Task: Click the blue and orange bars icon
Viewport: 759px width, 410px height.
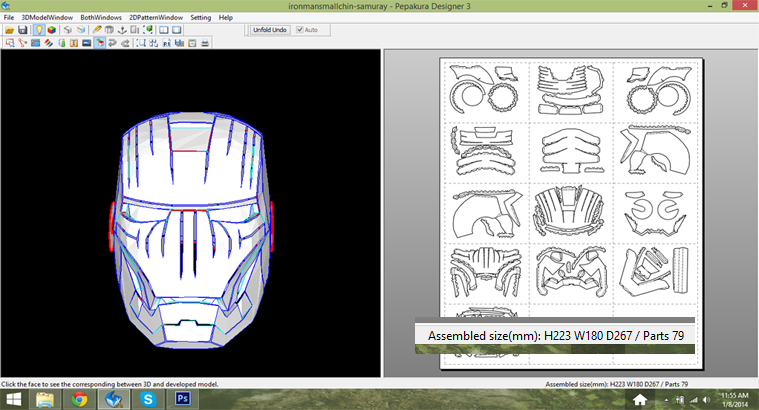Action: click(180, 43)
